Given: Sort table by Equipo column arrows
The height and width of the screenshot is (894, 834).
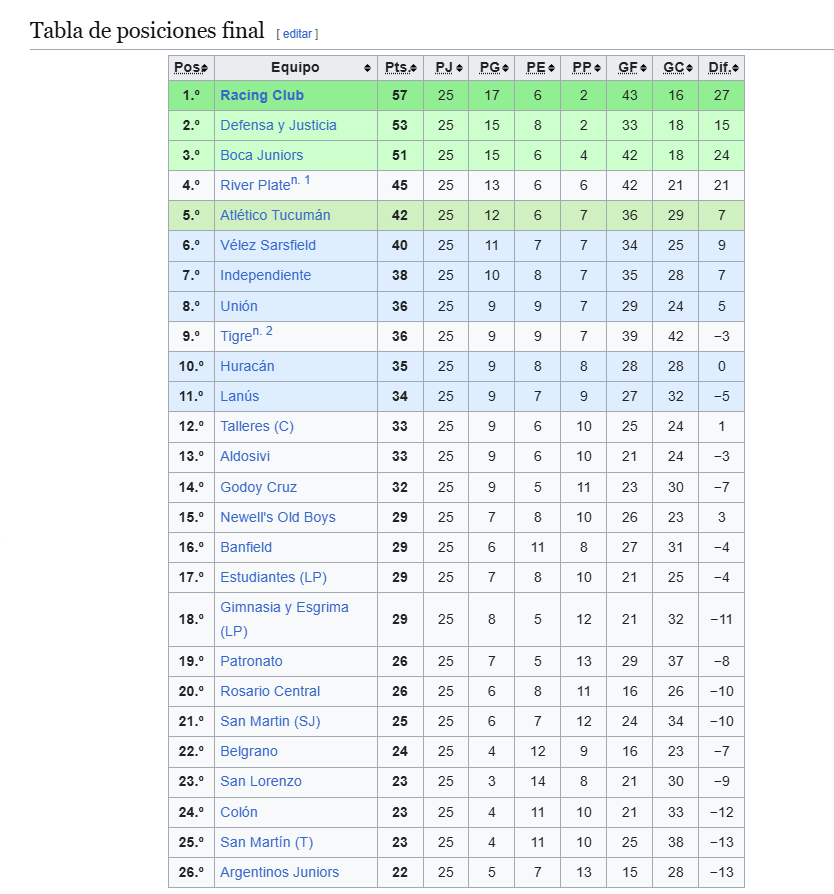Looking at the screenshot, I should (367, 68).
